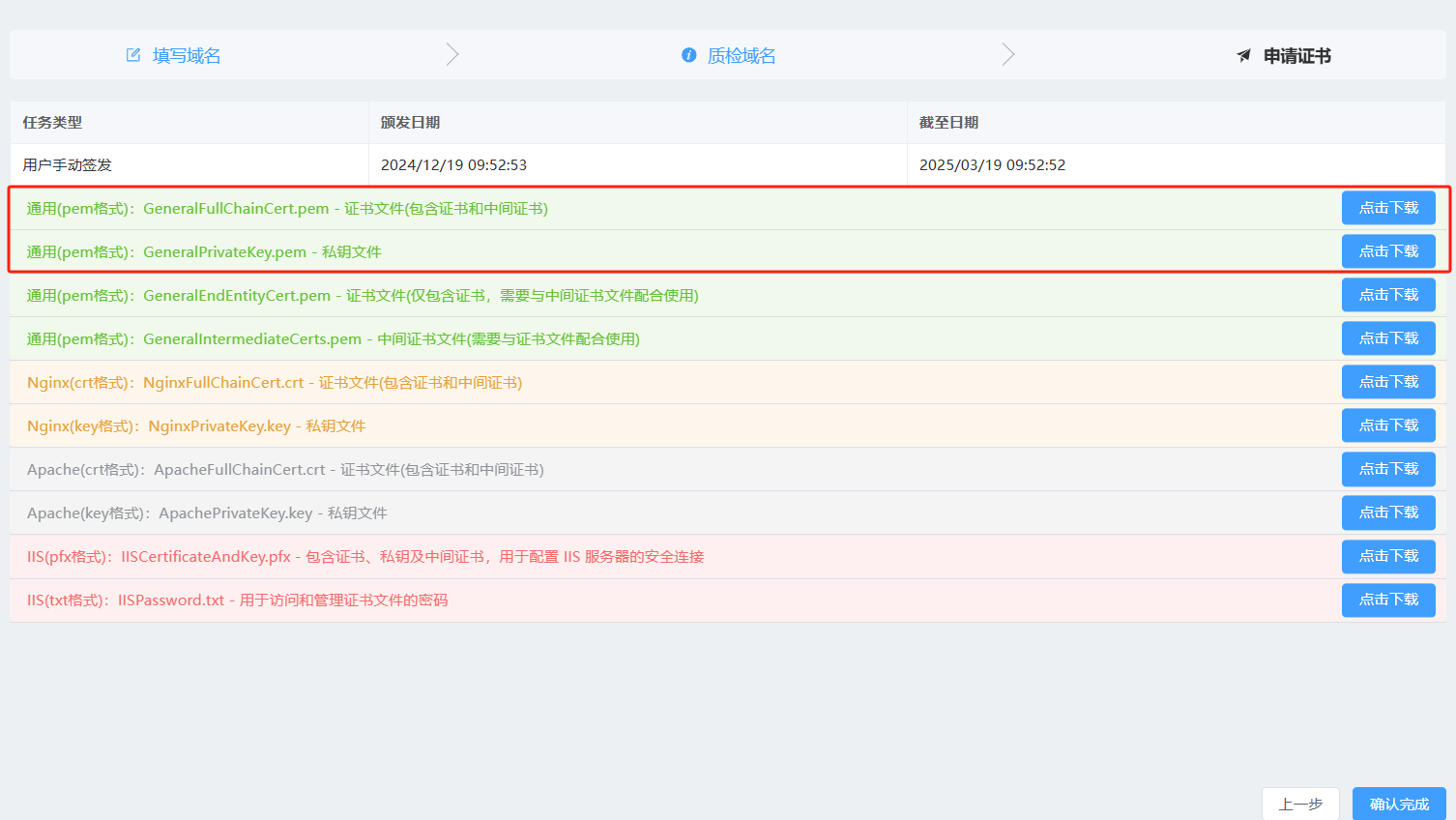Click the edit icon beside 填写域名
The image size is (1456, 820).
click(x=133, y=55)
